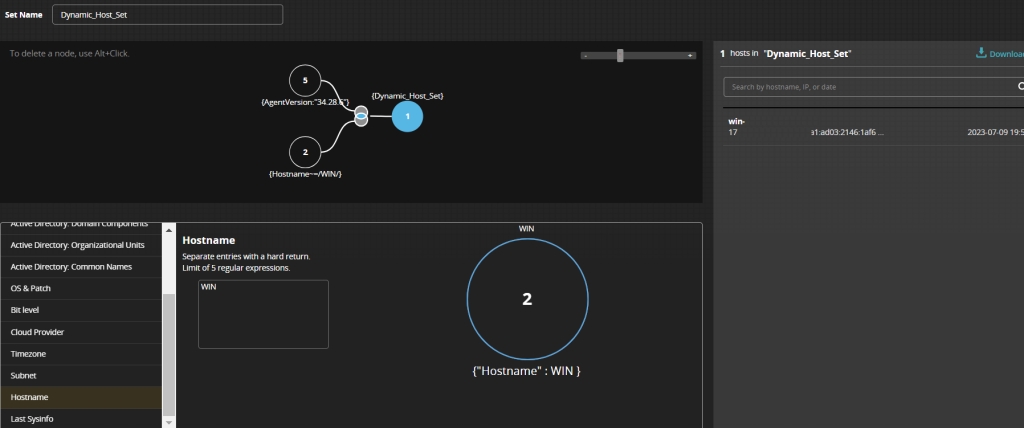Click the download icon in hosts panel
Viewport: 1024px width, 428px height.
tap(982, 53)
